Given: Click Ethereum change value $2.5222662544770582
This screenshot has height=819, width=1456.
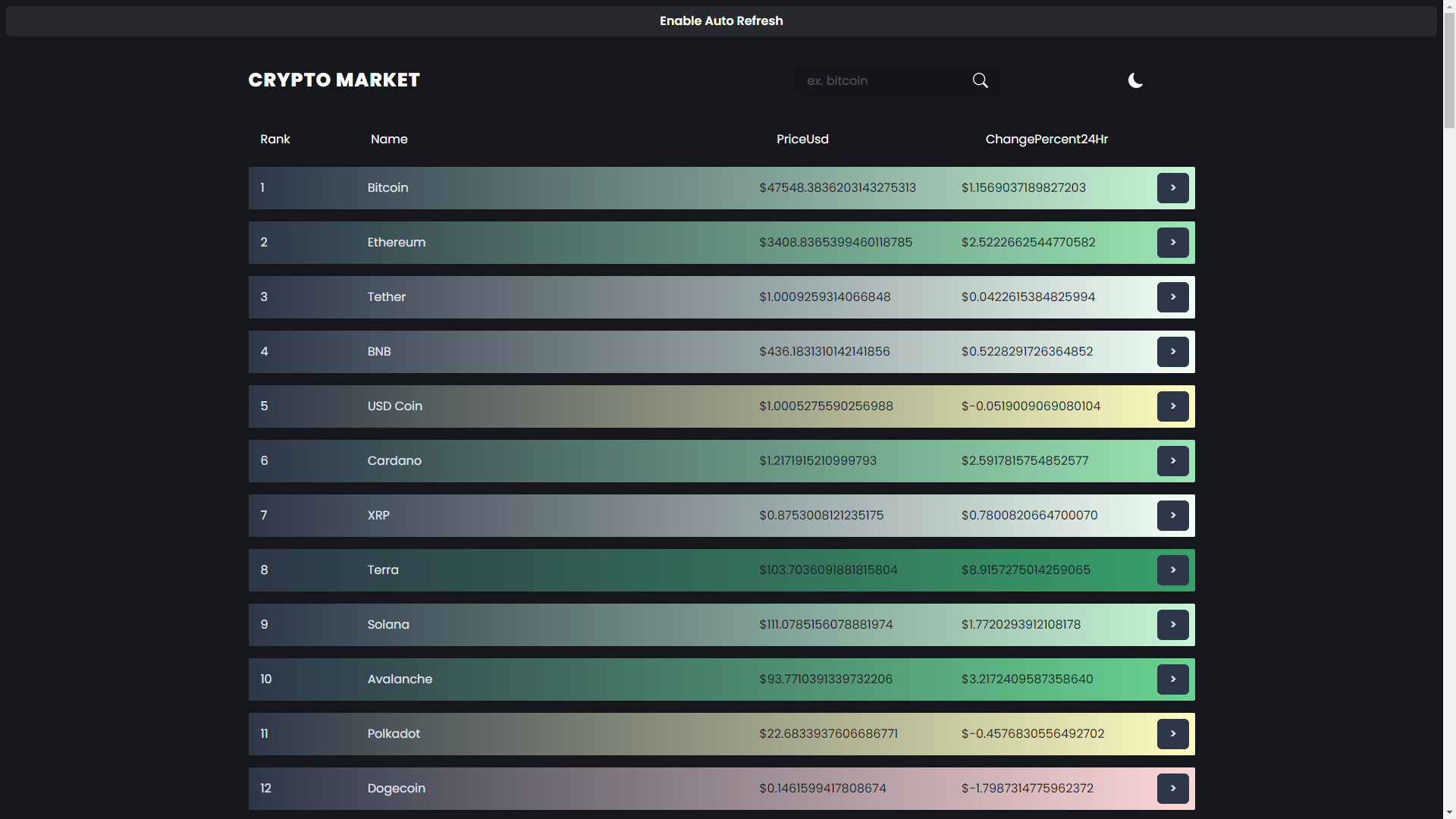Looking at the screenshot, I should pos(1028,243).
